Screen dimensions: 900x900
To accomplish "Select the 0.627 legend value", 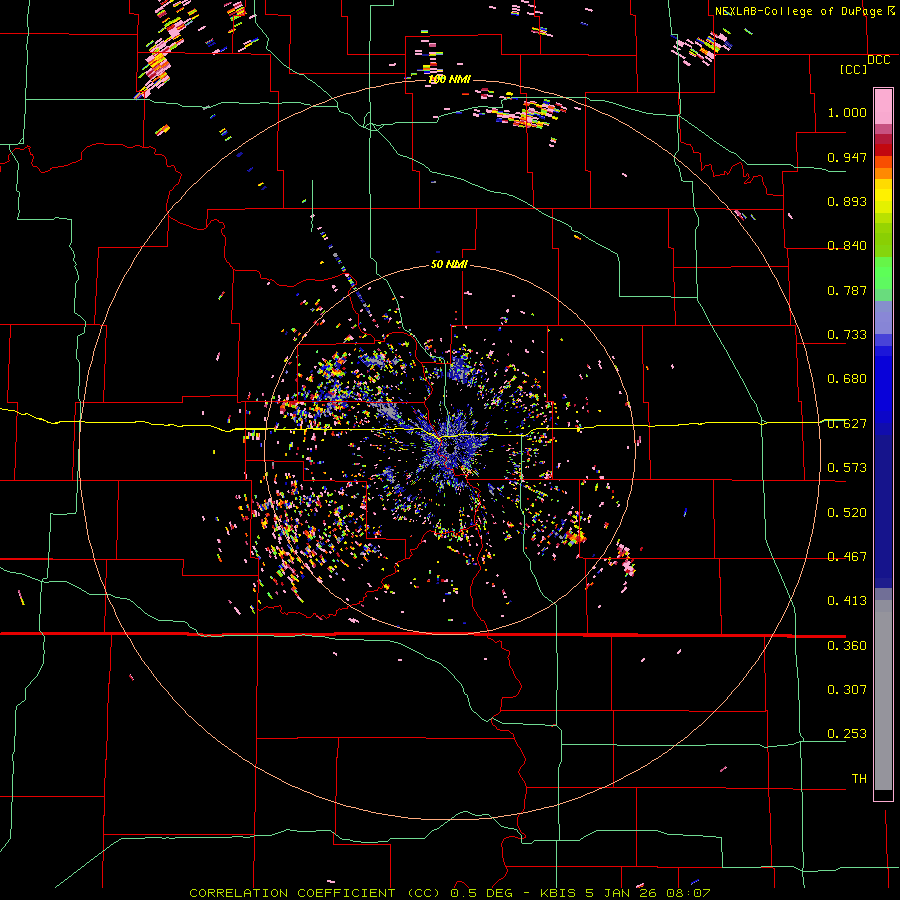I will coord(847,424).
